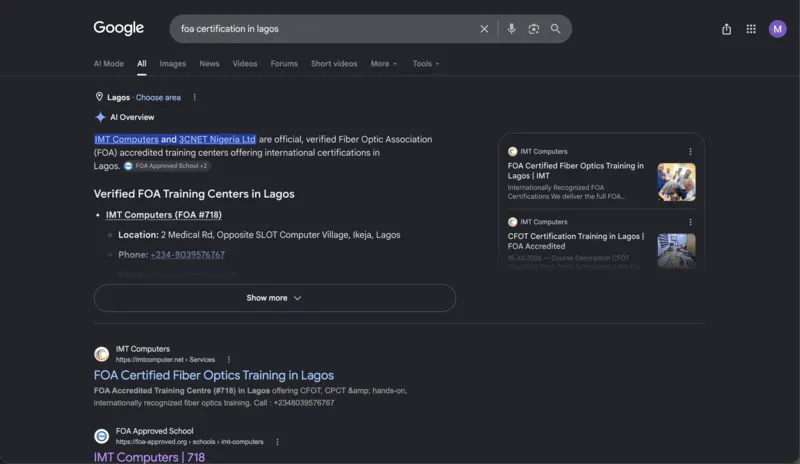Open the Google apps grid
The height and width of the screenshot is (464, 800).
751,29
